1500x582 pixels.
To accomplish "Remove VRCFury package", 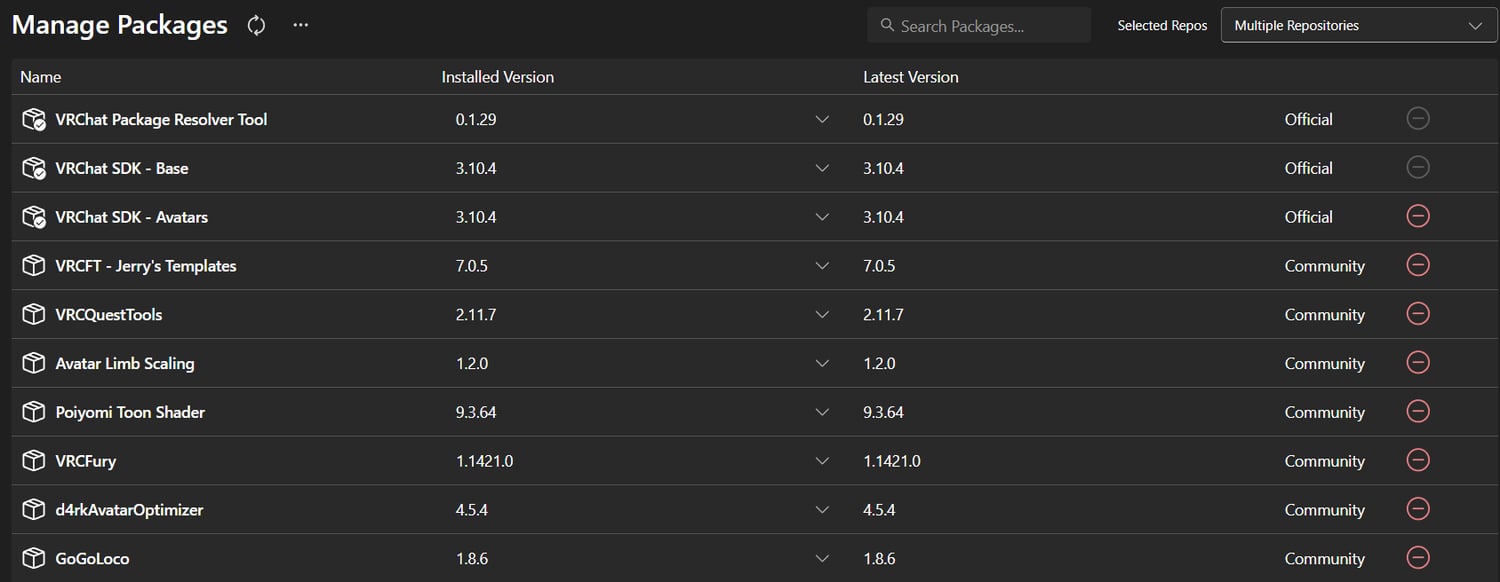I will coord(1418,460).
